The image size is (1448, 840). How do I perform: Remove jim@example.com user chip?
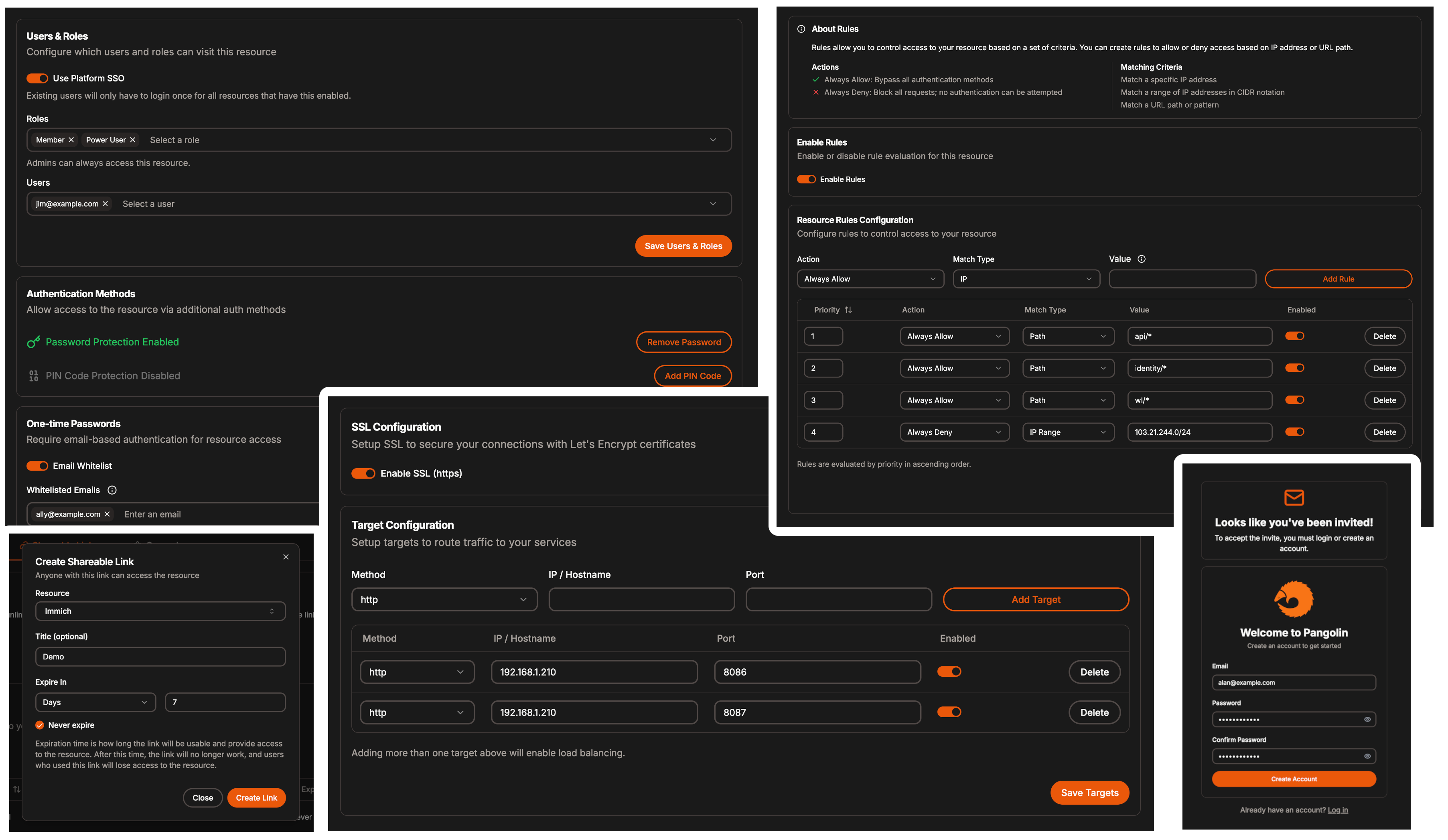[x=105, y=204]
